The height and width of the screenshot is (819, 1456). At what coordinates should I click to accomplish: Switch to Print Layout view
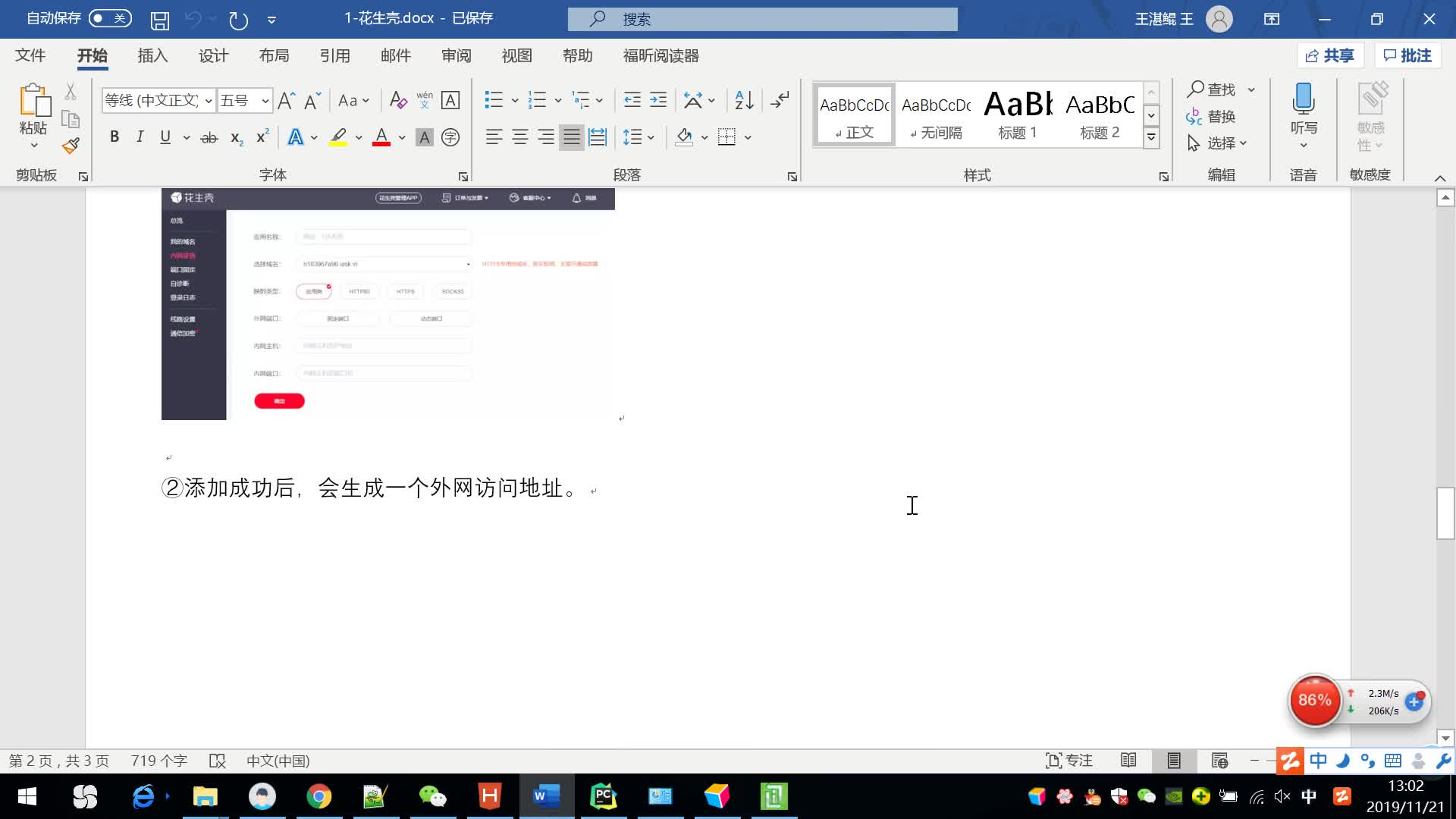coord(1174,761)
